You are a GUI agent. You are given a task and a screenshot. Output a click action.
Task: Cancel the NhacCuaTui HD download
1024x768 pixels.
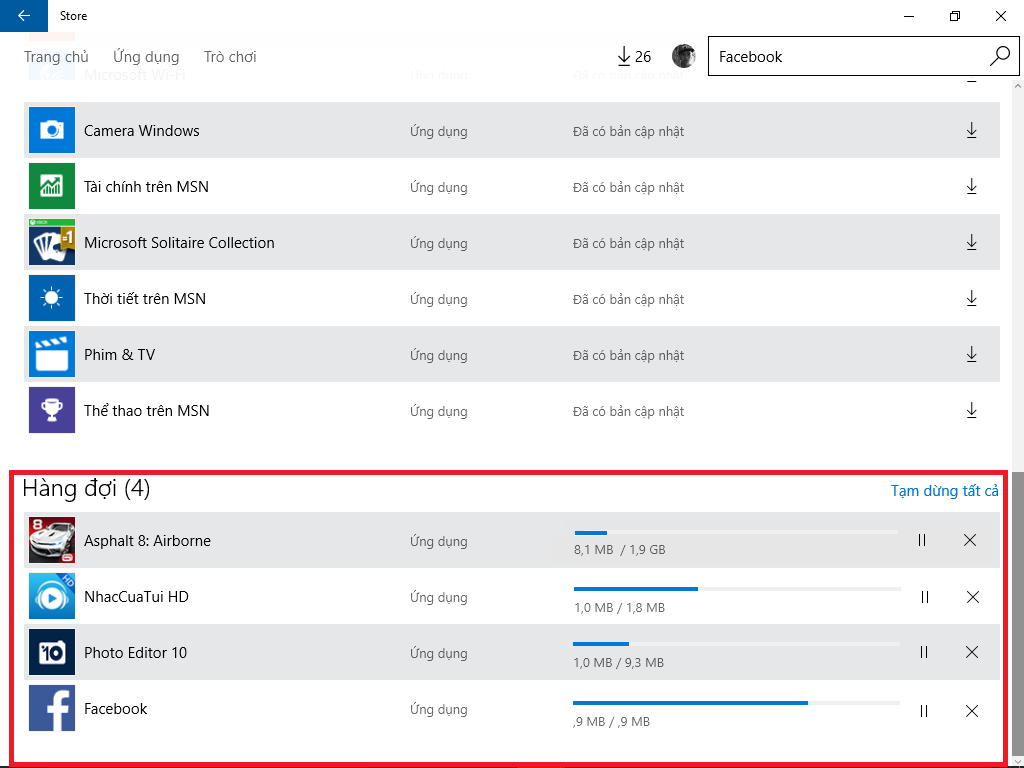point(972,597)
